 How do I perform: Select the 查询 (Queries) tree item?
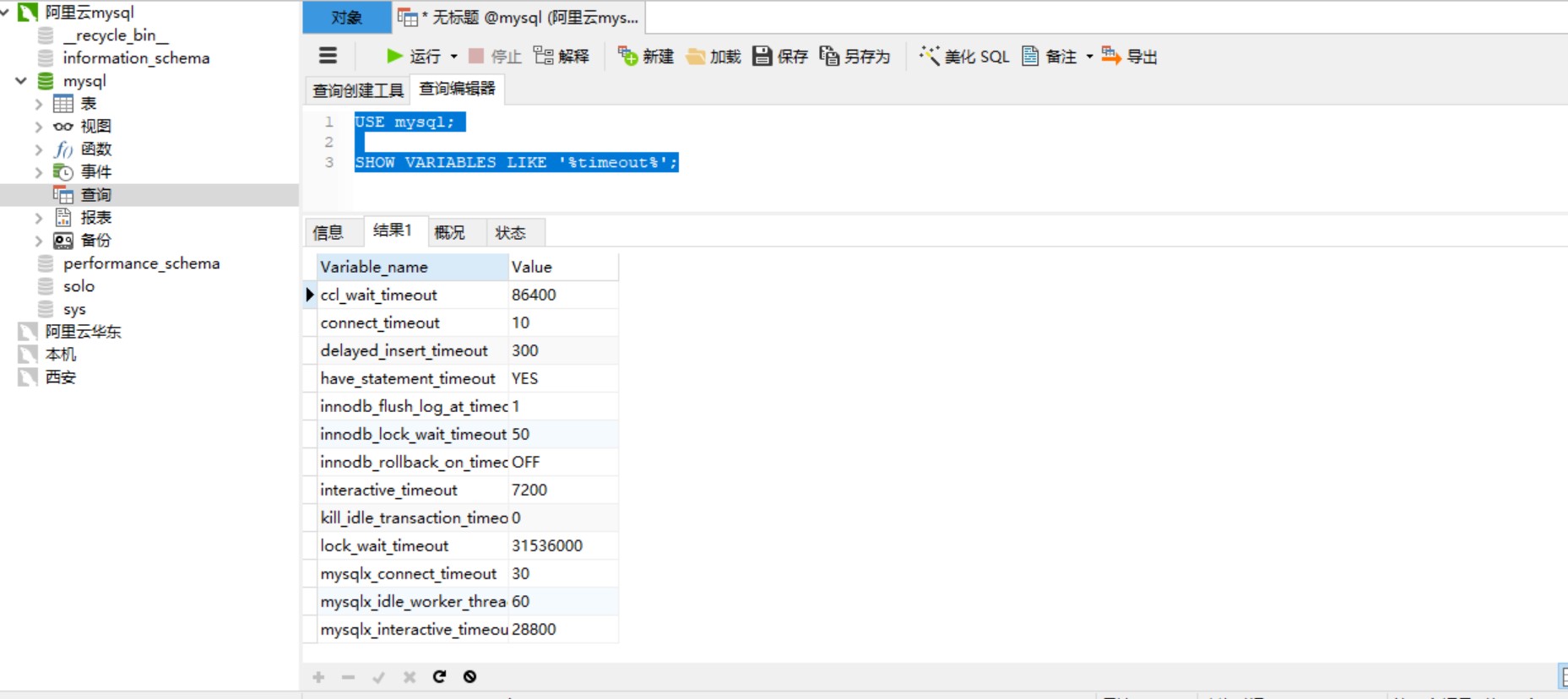[149, 195]
